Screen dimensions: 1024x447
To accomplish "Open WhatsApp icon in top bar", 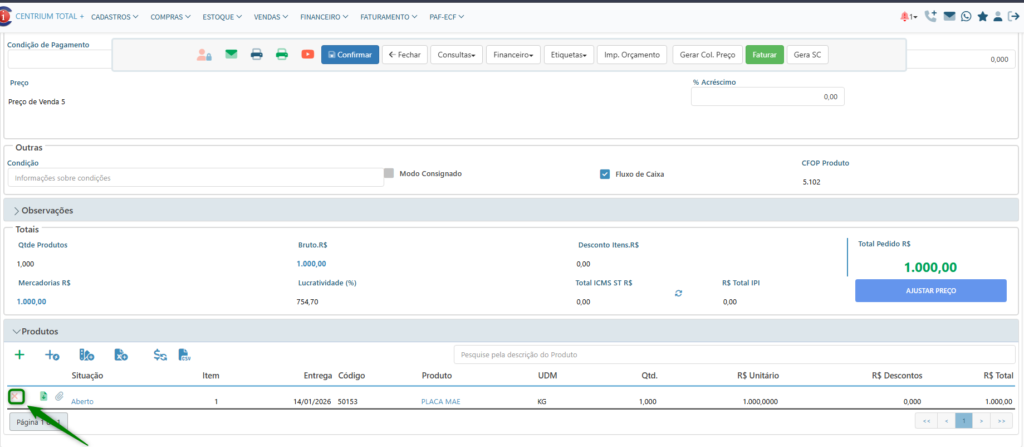I will (965, 17).
